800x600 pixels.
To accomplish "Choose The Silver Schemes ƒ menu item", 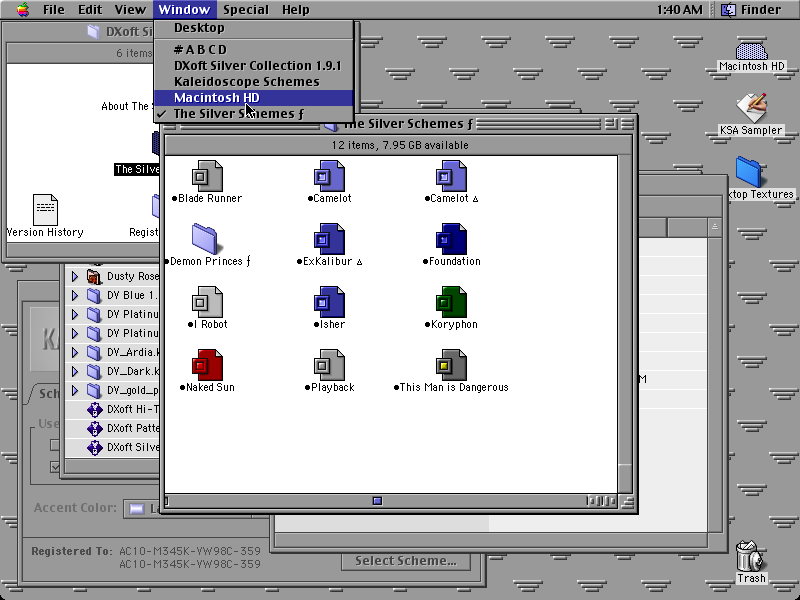I will 254,114.
